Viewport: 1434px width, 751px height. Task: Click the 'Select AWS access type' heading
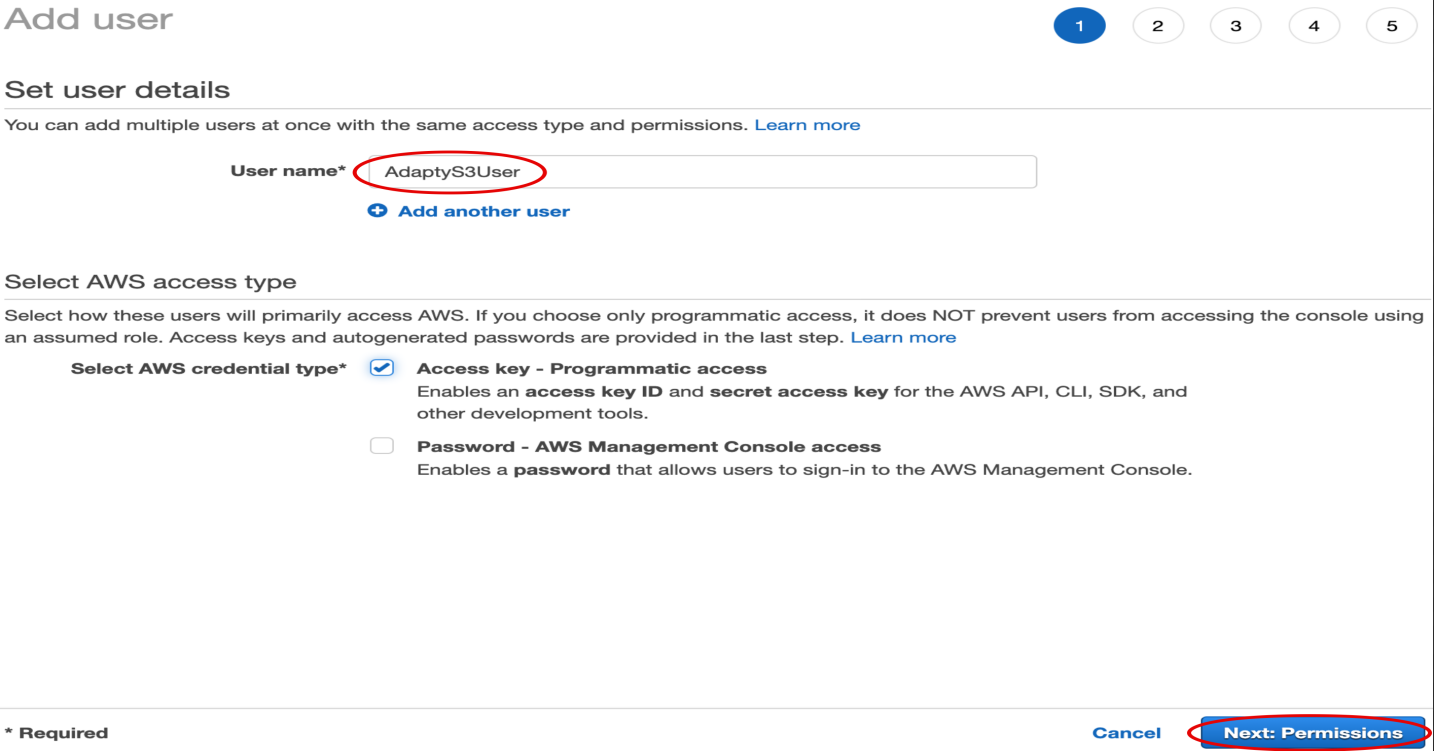150,282
